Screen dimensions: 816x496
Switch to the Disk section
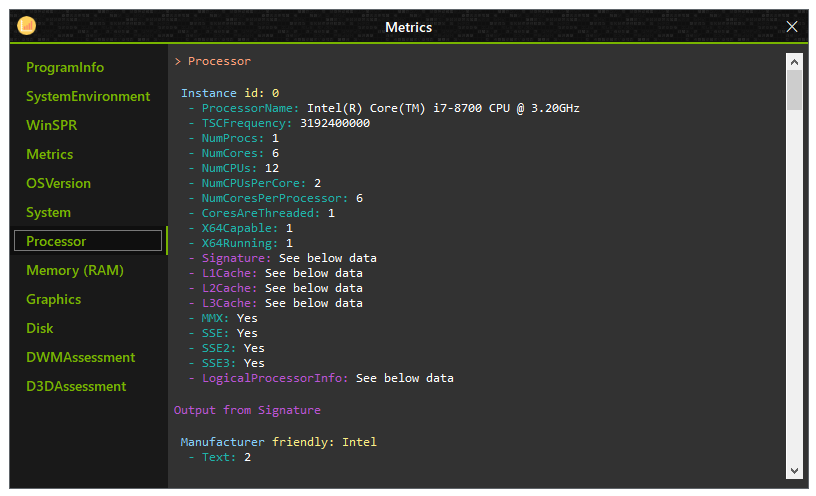point(40,328)
